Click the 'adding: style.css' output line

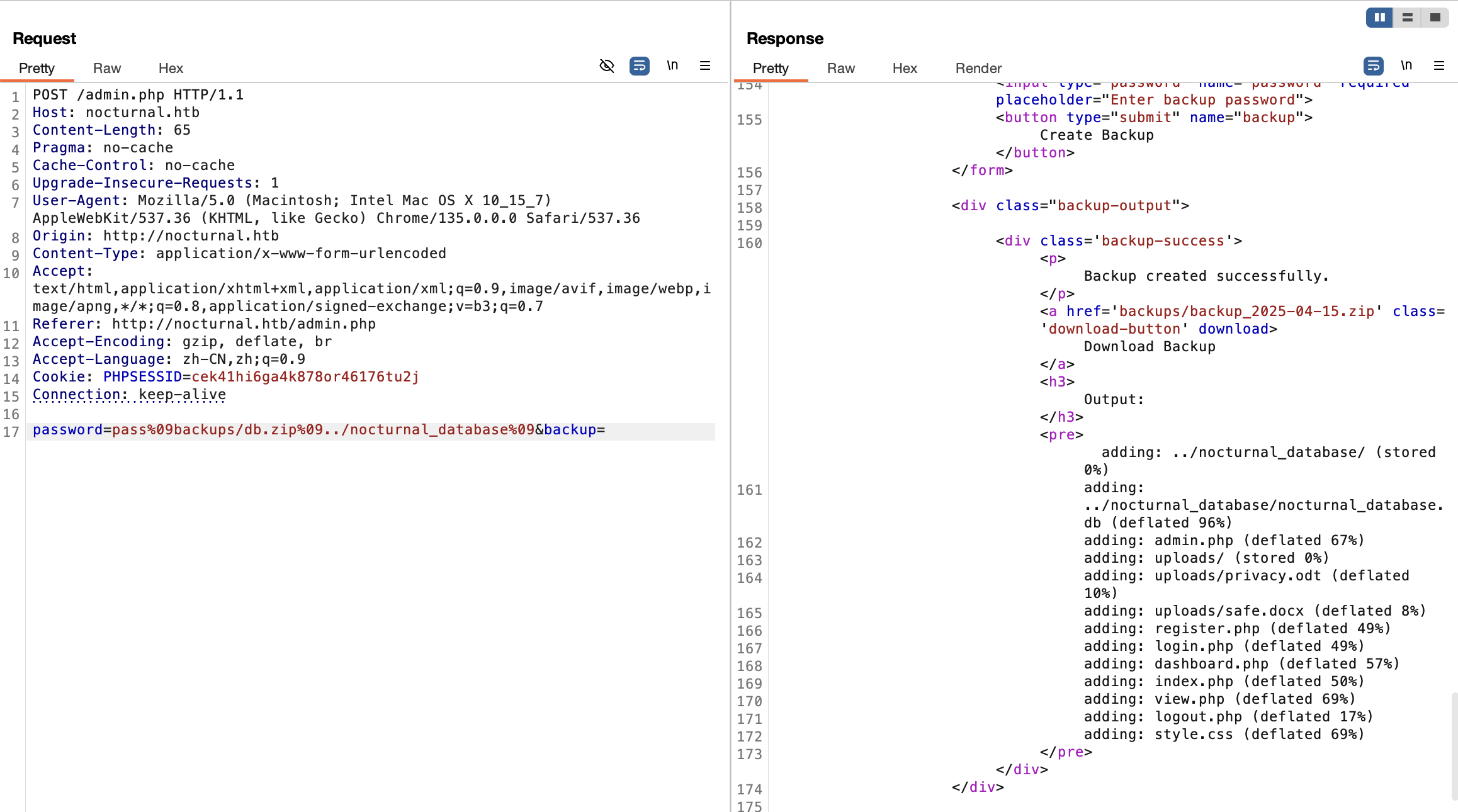pos(1224,735)
